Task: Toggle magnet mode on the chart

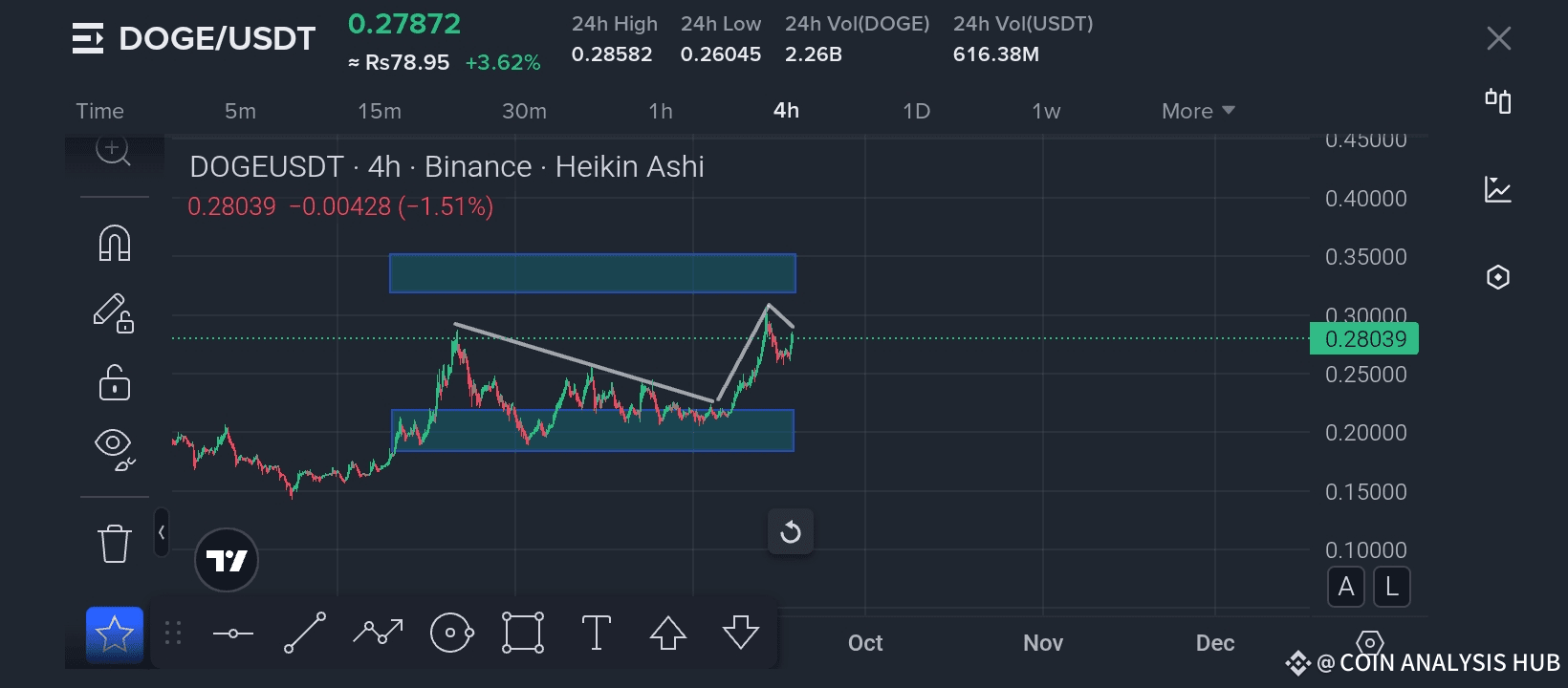Action: [x=115, y=243]
